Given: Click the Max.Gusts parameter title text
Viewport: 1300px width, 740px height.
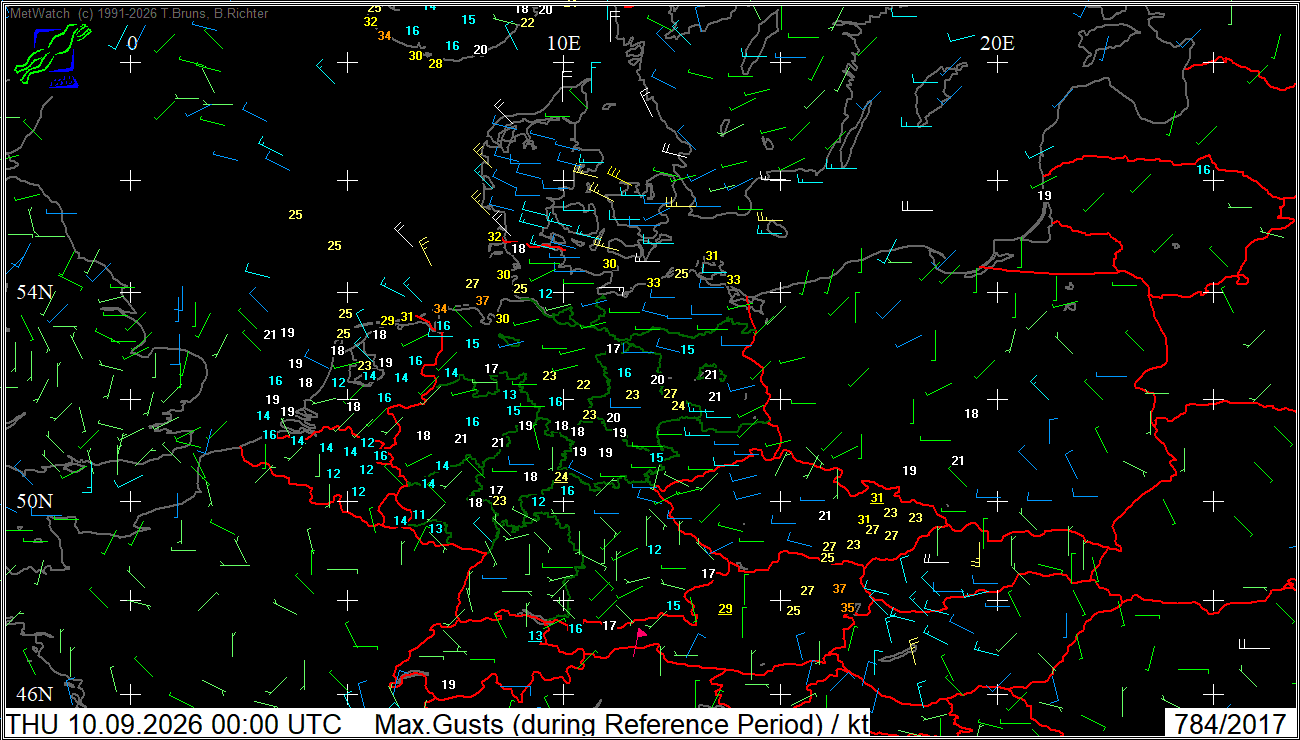Looking at the screenshot, I should tap(622, 724).
